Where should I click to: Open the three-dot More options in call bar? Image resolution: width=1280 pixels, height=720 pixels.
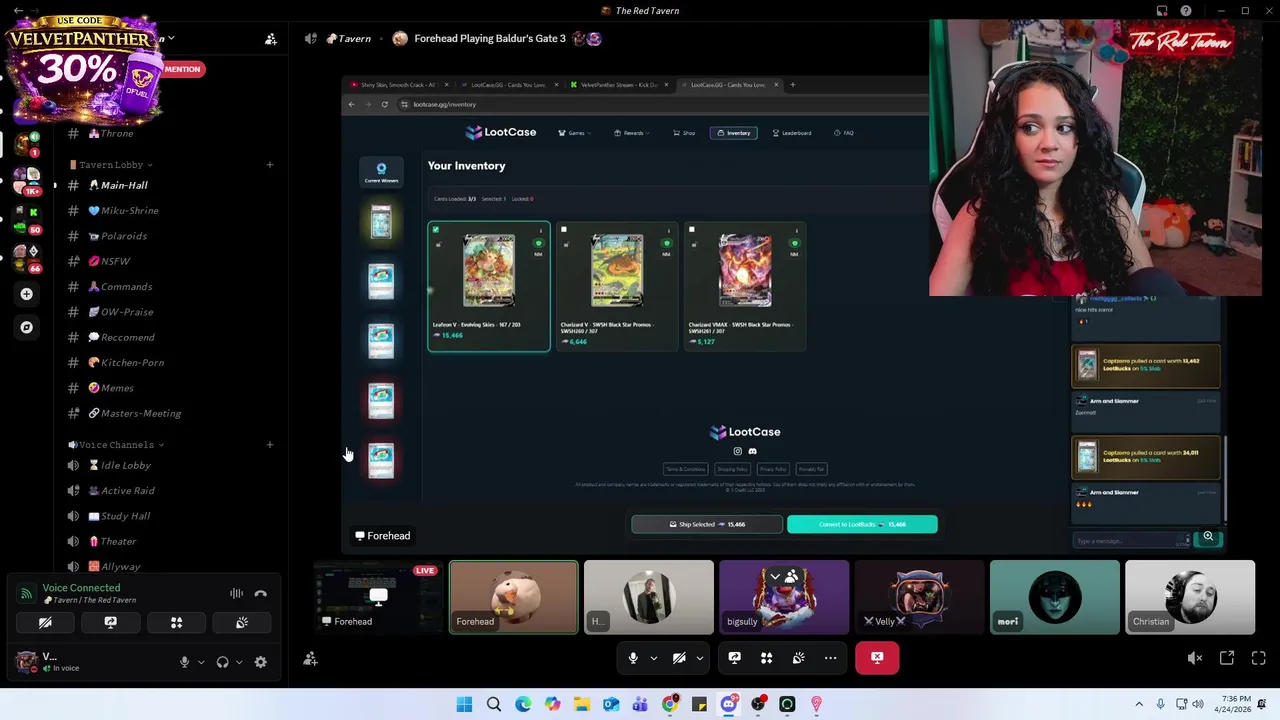point(830,658)
